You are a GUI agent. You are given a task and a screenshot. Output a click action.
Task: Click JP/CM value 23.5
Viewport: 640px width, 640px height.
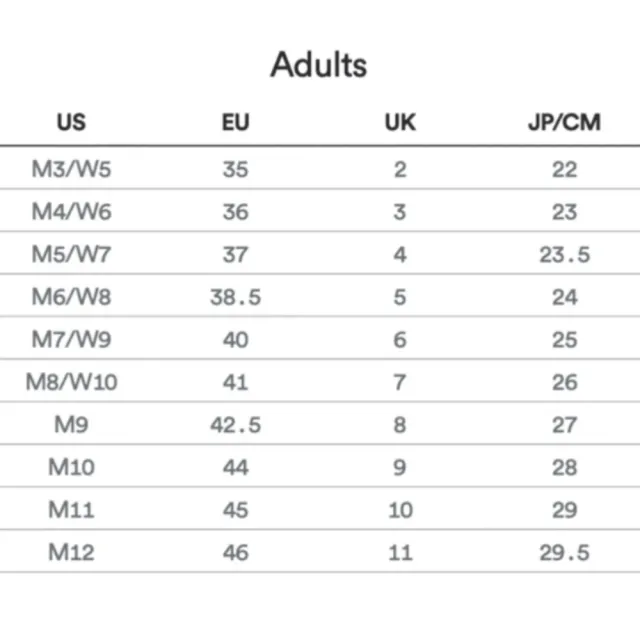click(x=564, y=254)
